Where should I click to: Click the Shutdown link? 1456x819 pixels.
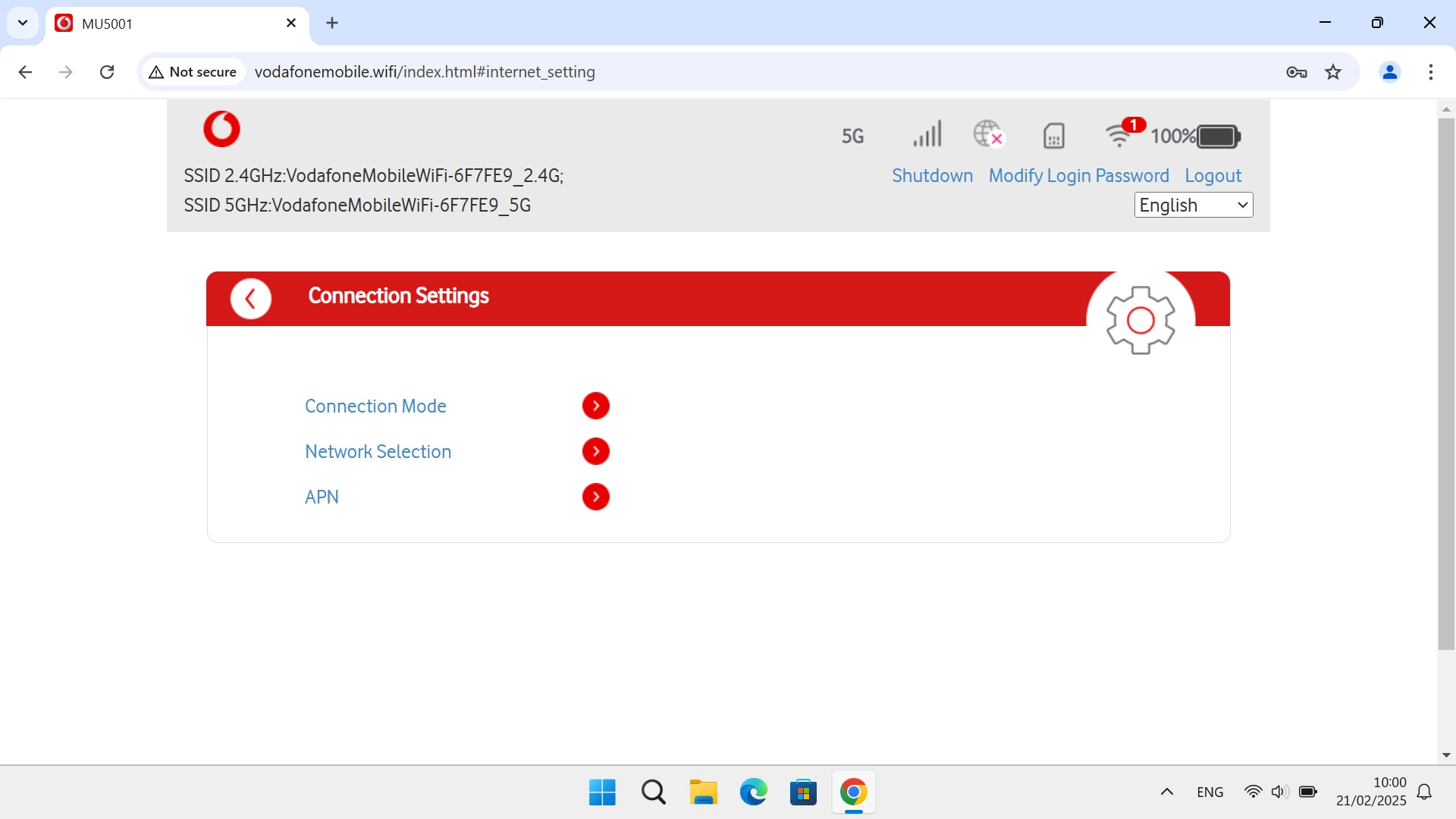tap(932, 176)
